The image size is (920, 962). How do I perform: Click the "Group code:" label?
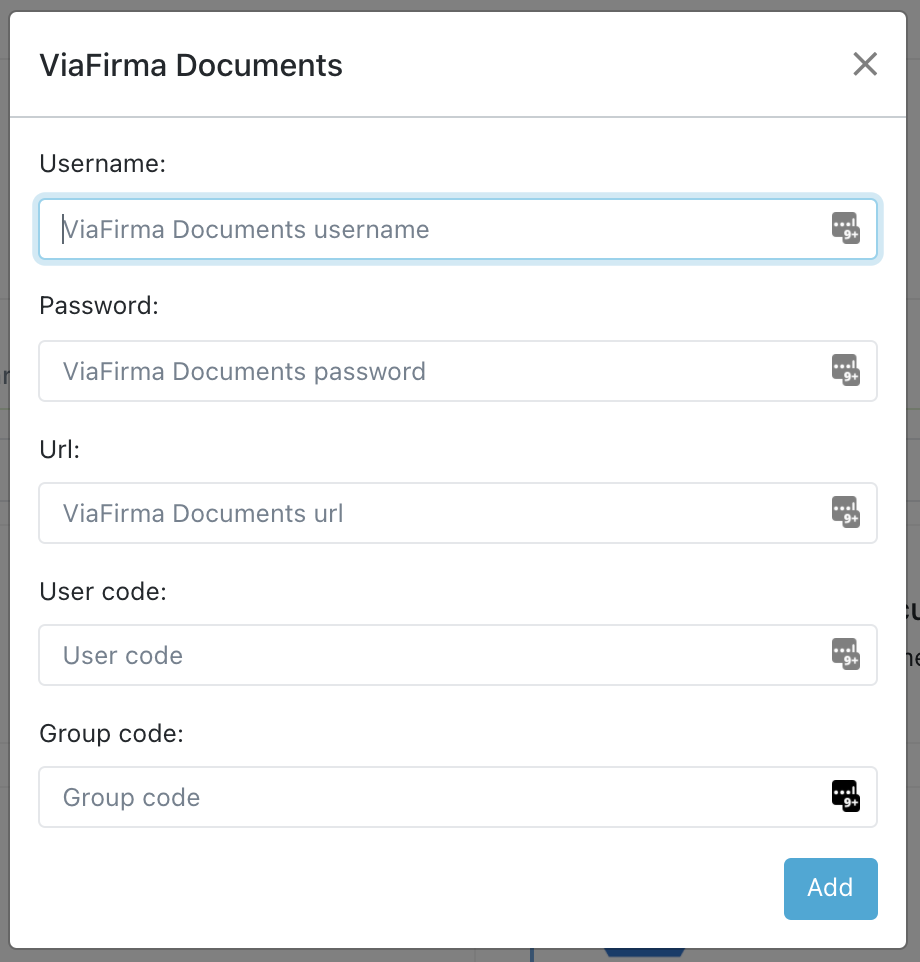click(112, 733)
